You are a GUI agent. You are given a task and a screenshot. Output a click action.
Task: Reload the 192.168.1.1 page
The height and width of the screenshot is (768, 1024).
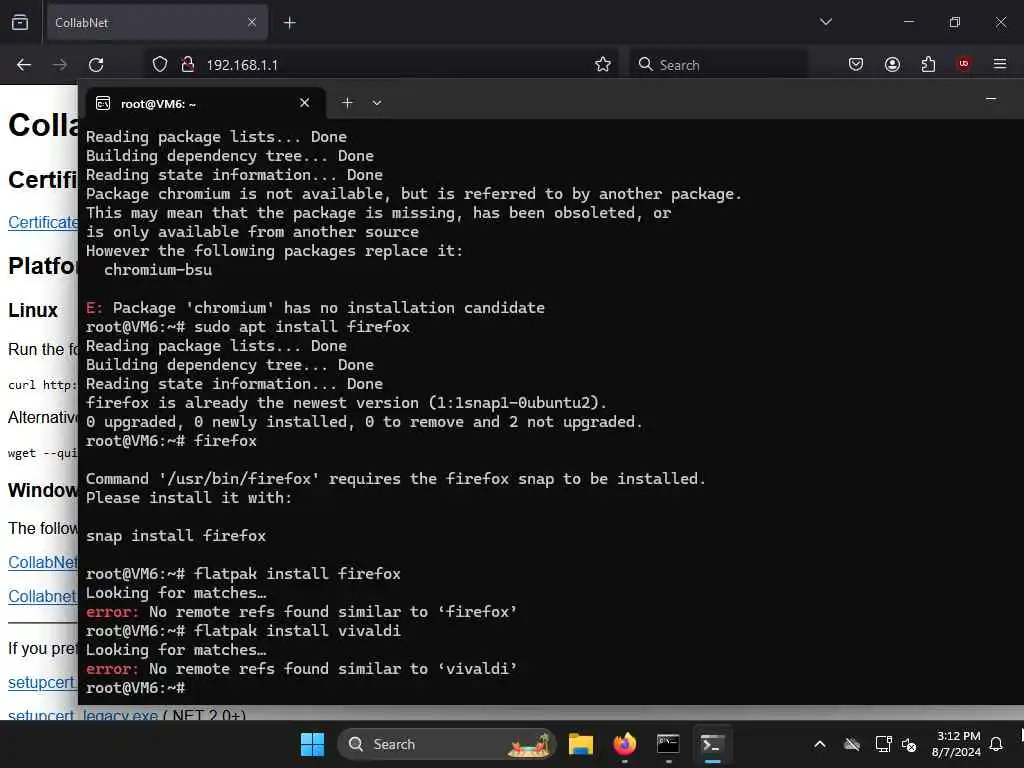coord(96,65)
